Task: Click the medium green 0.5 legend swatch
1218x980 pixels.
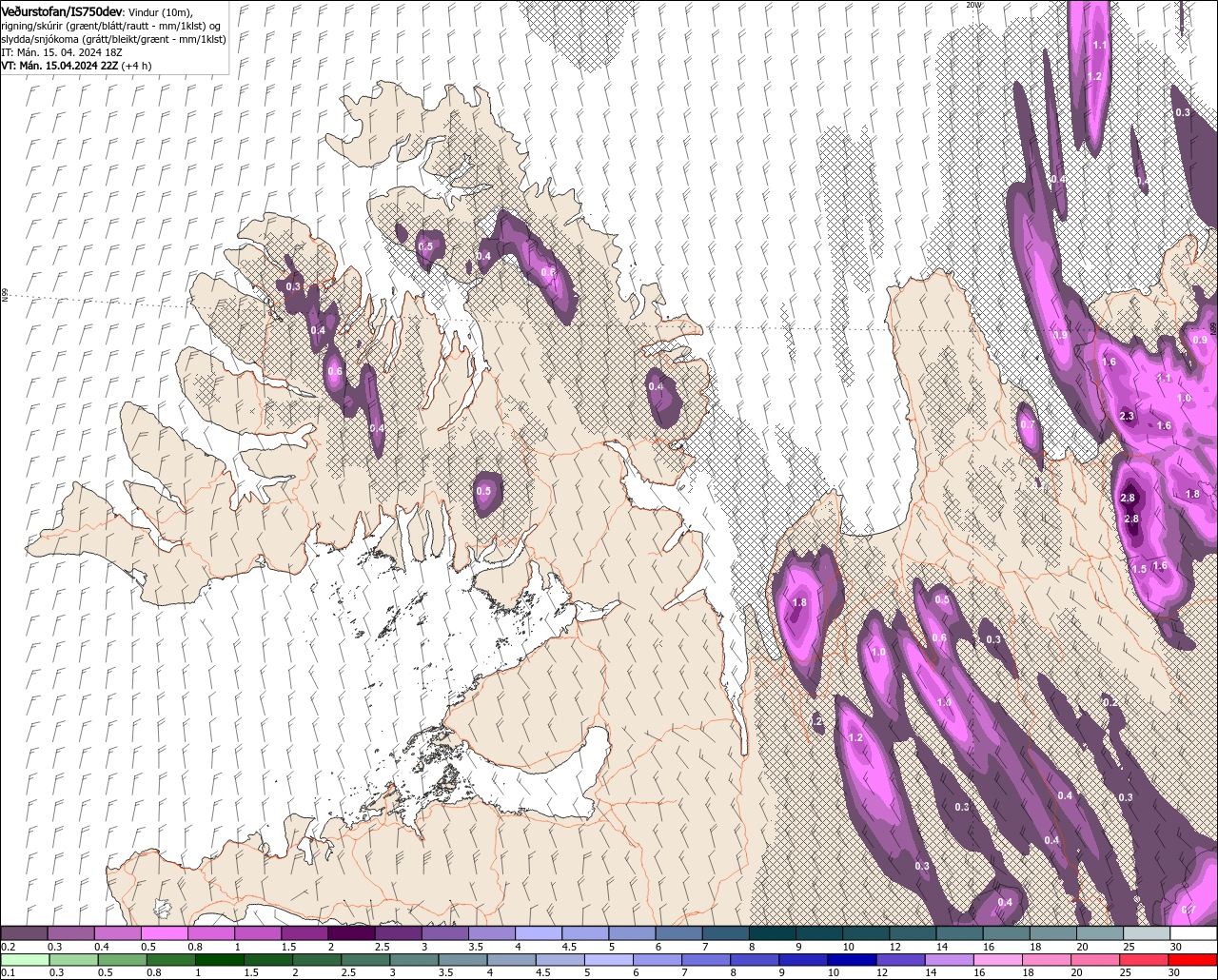Action: (122, 960)
